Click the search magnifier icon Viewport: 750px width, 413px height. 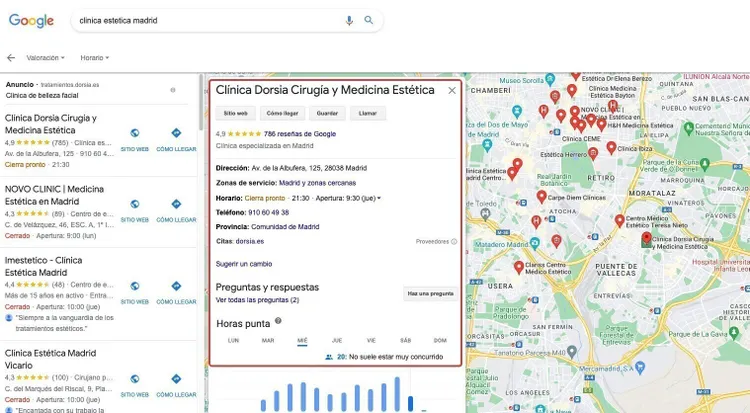(368, 20)
